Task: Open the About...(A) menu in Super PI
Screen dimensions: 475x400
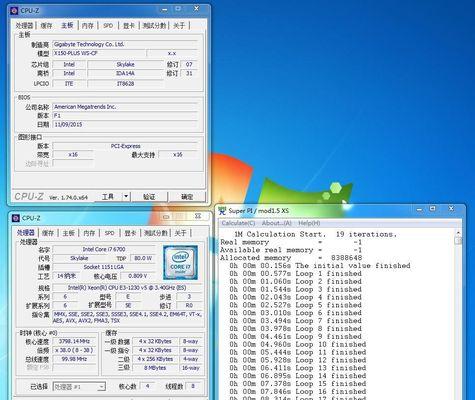Action: (276, 223)
